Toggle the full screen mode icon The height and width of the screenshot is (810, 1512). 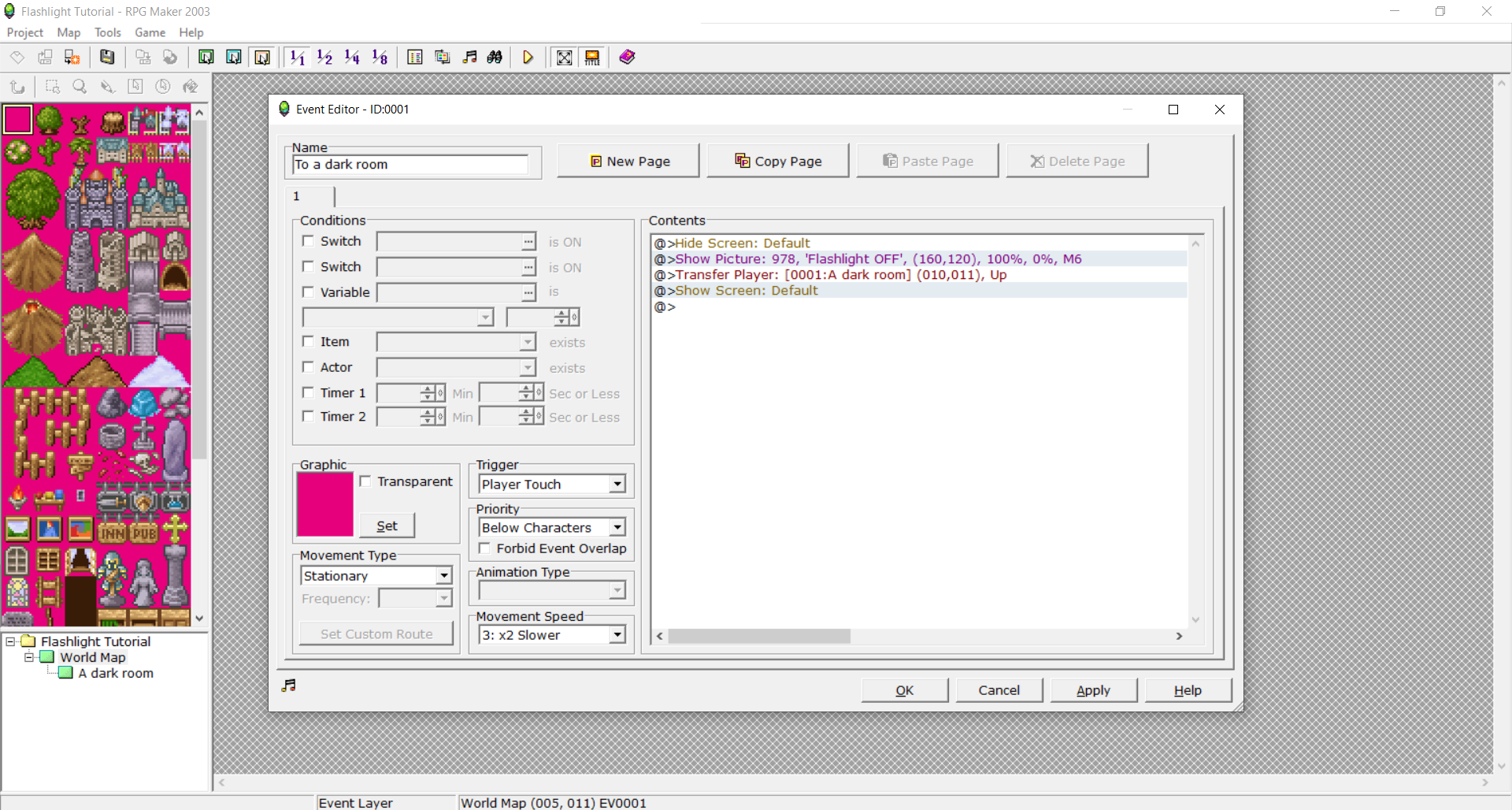[565, 57]
